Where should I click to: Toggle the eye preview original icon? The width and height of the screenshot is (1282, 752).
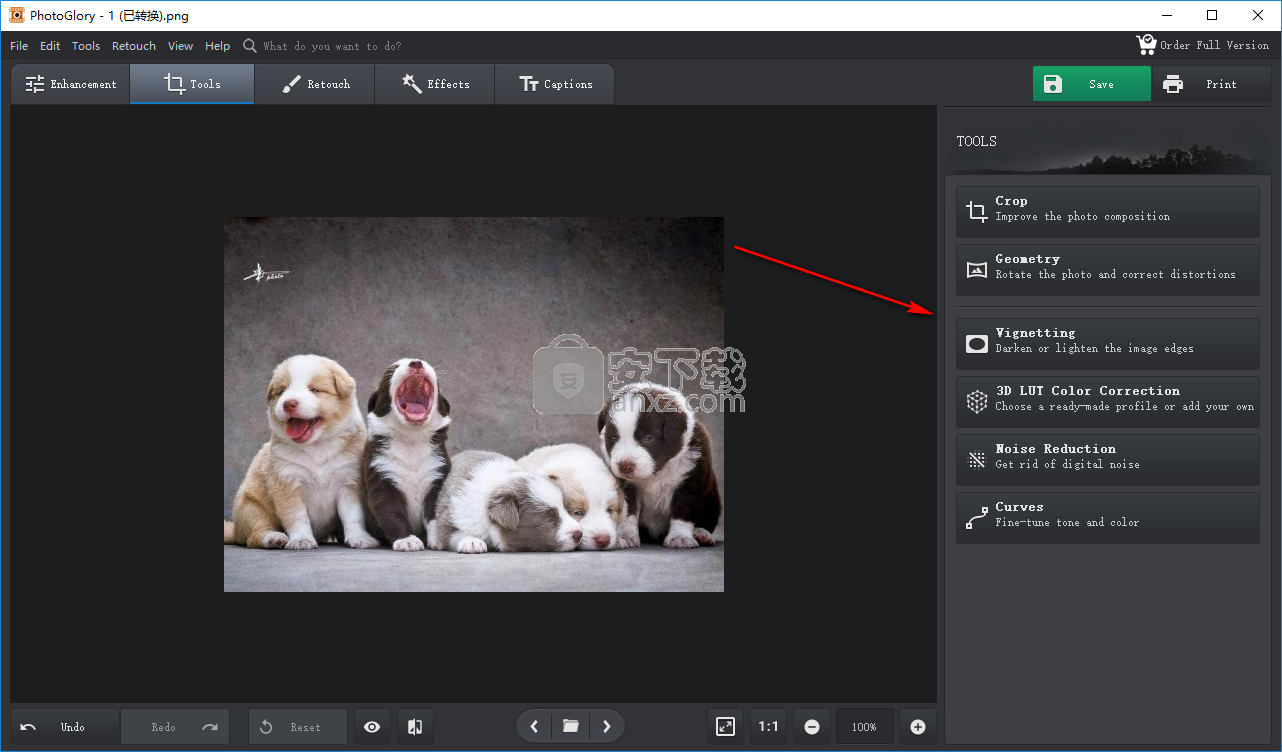(372, 727)
